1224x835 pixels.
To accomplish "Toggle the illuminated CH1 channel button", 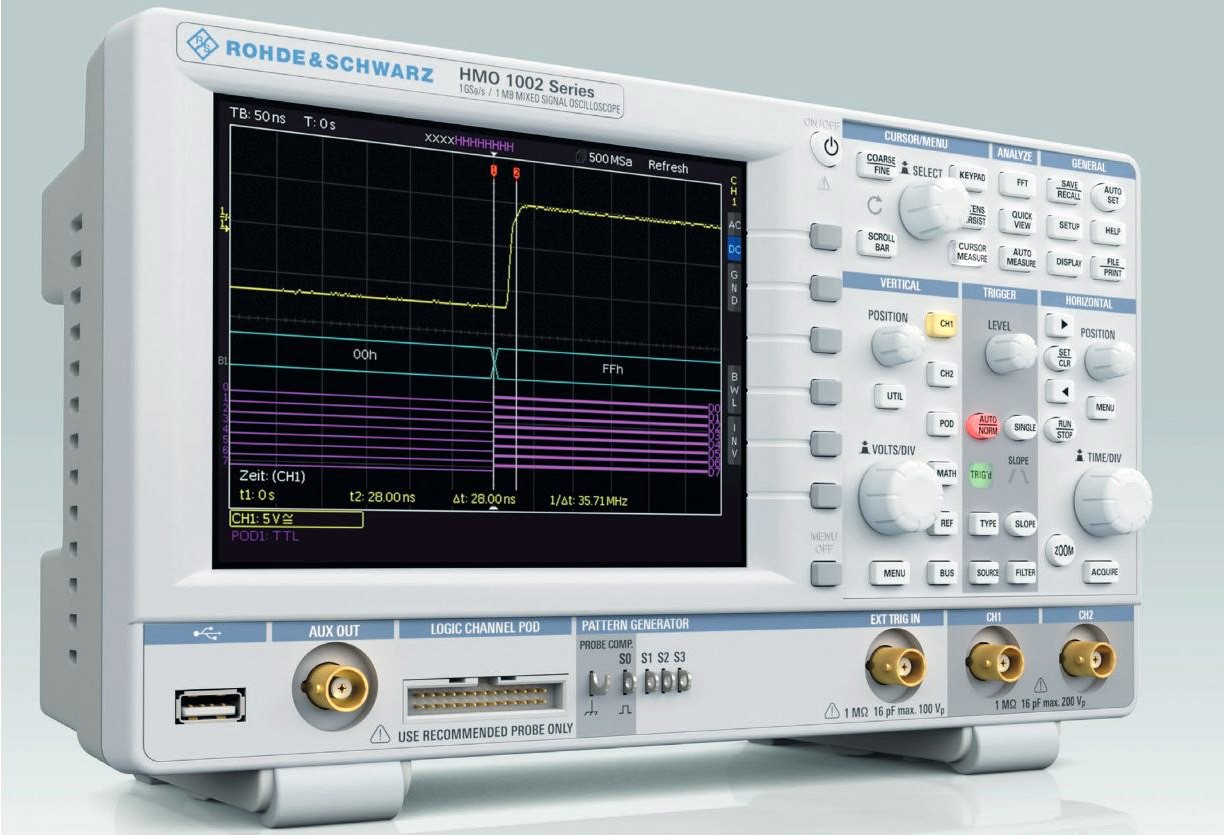I will [x=940, y=325].
